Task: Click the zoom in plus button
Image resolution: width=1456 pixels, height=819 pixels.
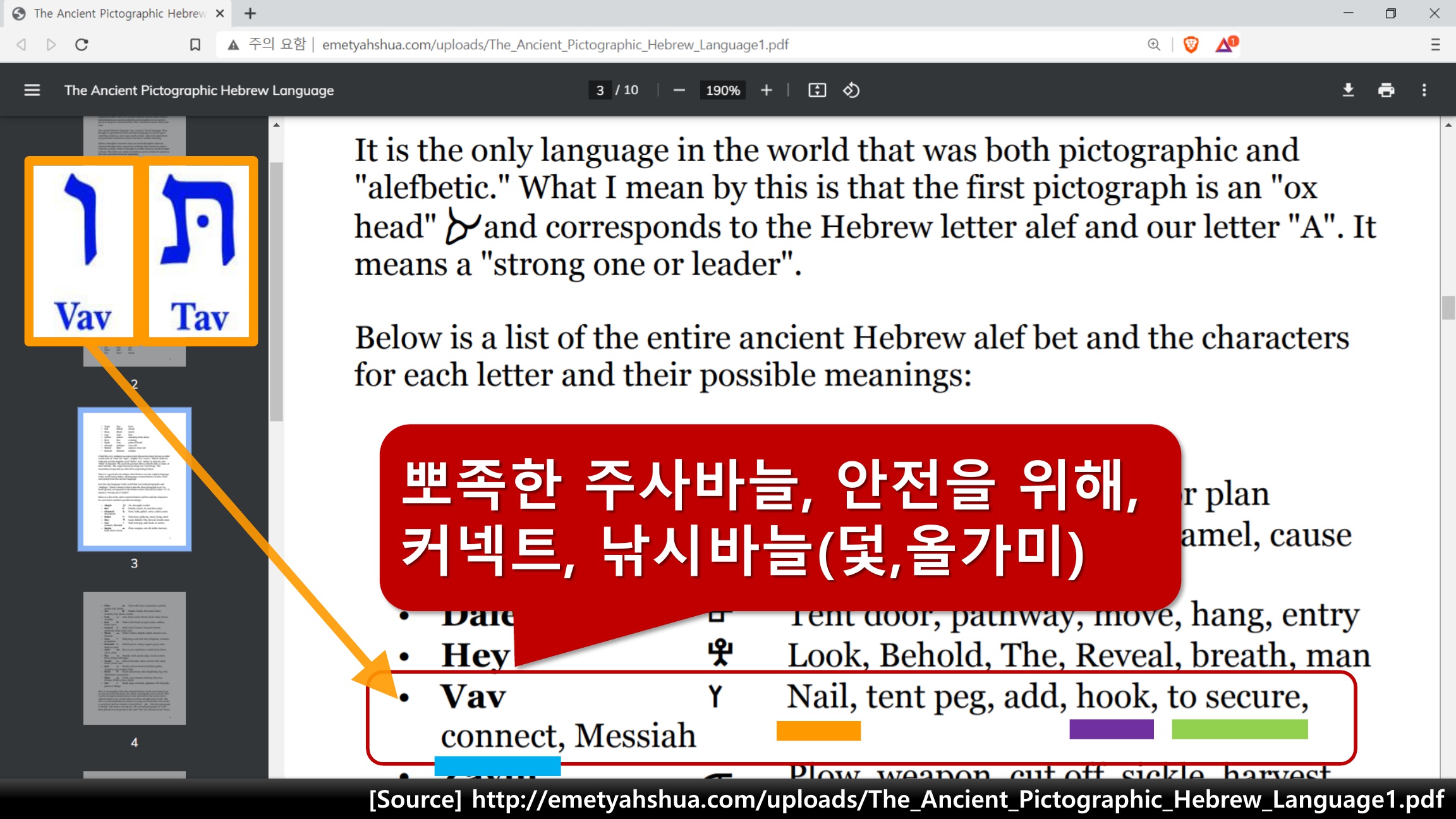Action: (766, 90)
